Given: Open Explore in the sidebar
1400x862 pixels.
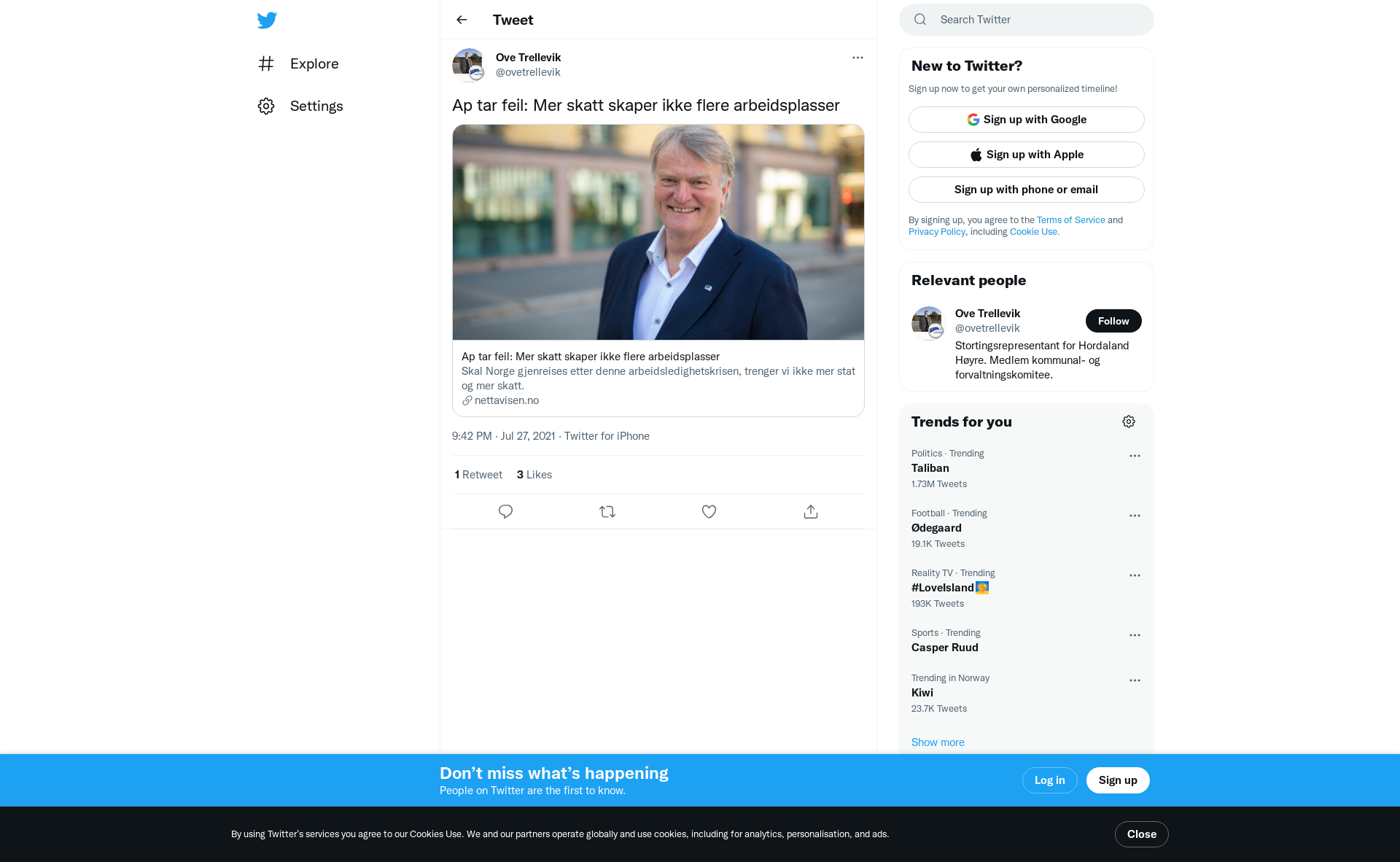Looking at the screenshot, I should (314, 63).
